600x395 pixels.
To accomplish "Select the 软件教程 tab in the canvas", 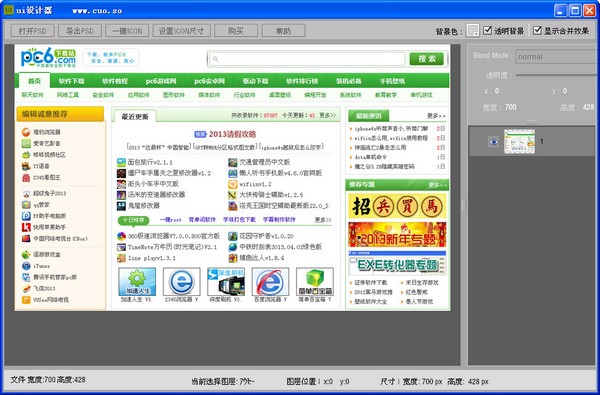I will [x=115, y=81].
